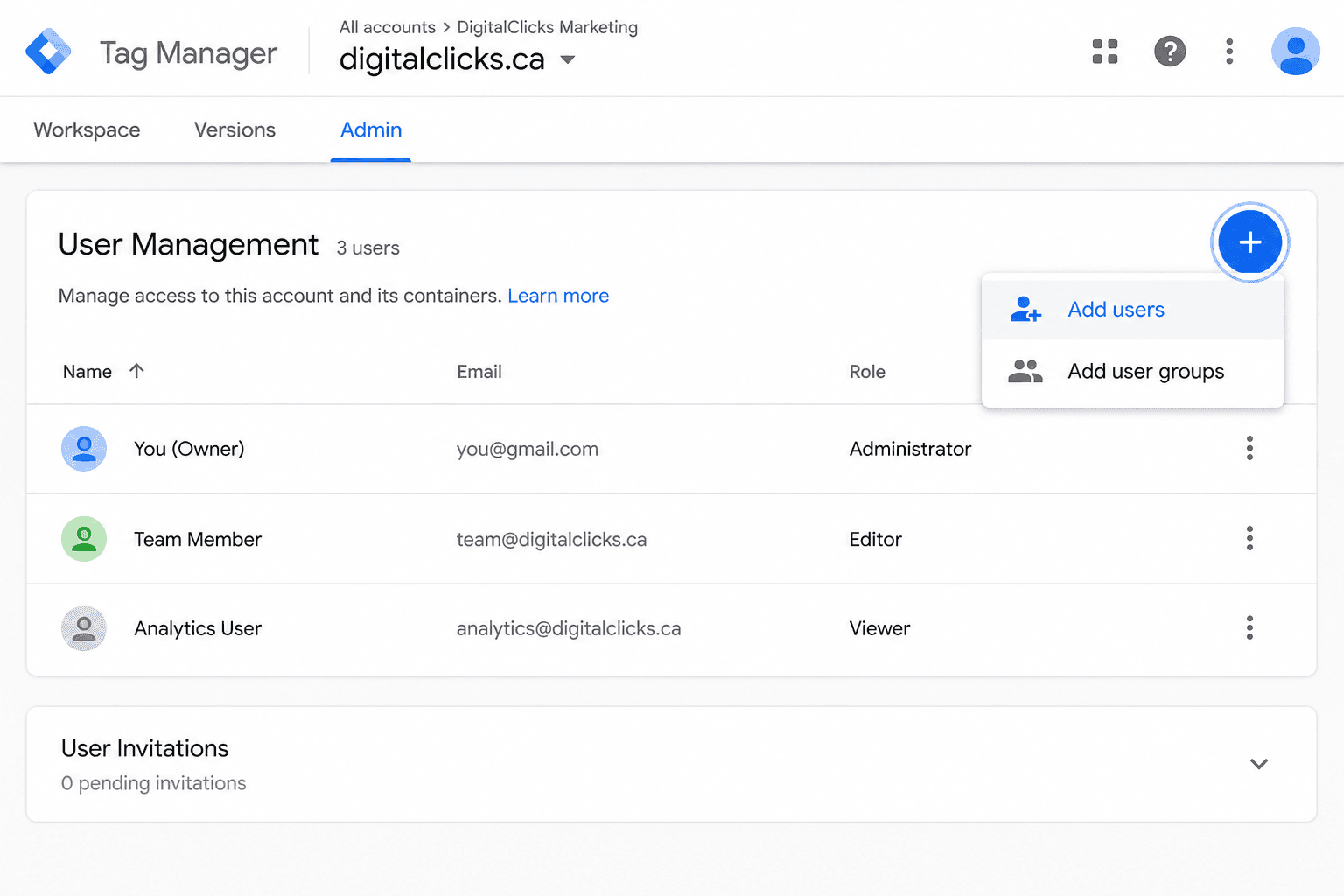Switch to the Workspace tab
Viewport: 1344px width, 896px height.
[87, 129]
